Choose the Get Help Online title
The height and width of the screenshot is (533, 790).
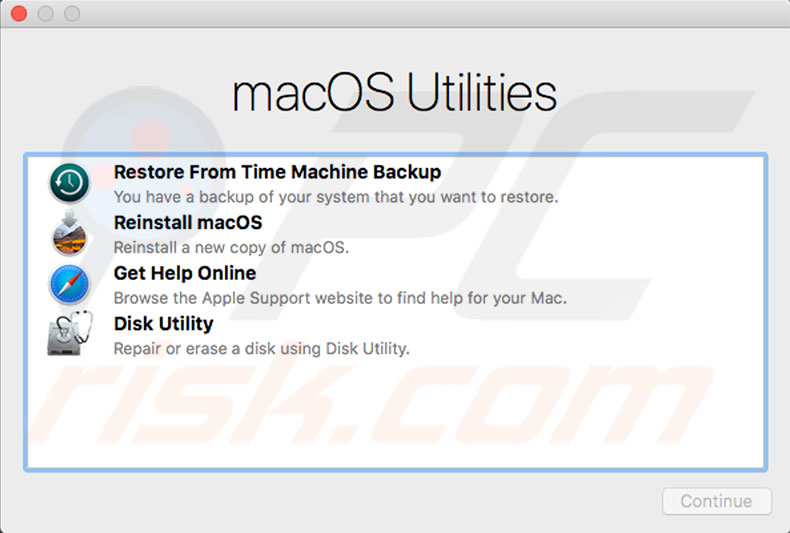[184, 273]
